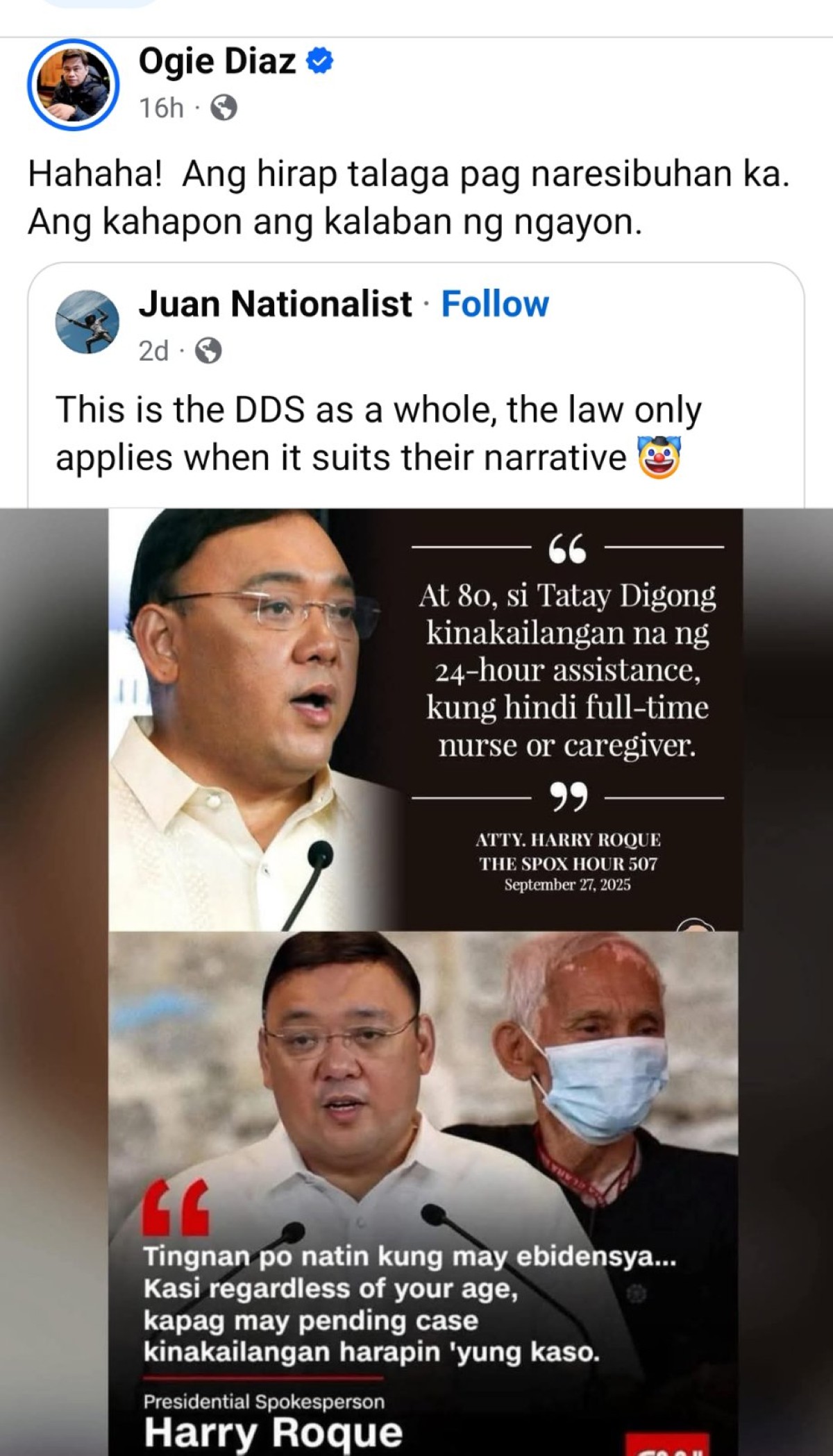Tap the clown emoji in shared caption

point(658,457)
